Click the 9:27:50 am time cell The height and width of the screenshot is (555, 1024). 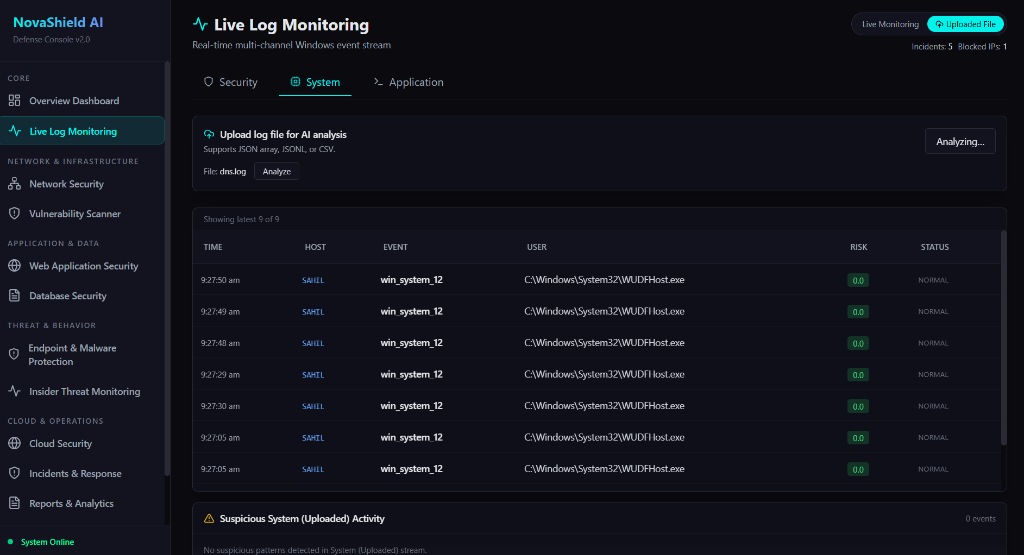[x=220, y=280]
